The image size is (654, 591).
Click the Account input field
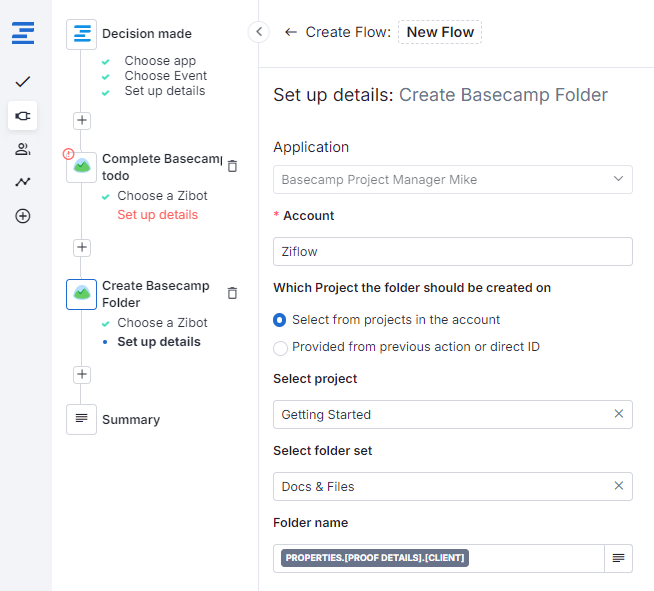[452, 252]
